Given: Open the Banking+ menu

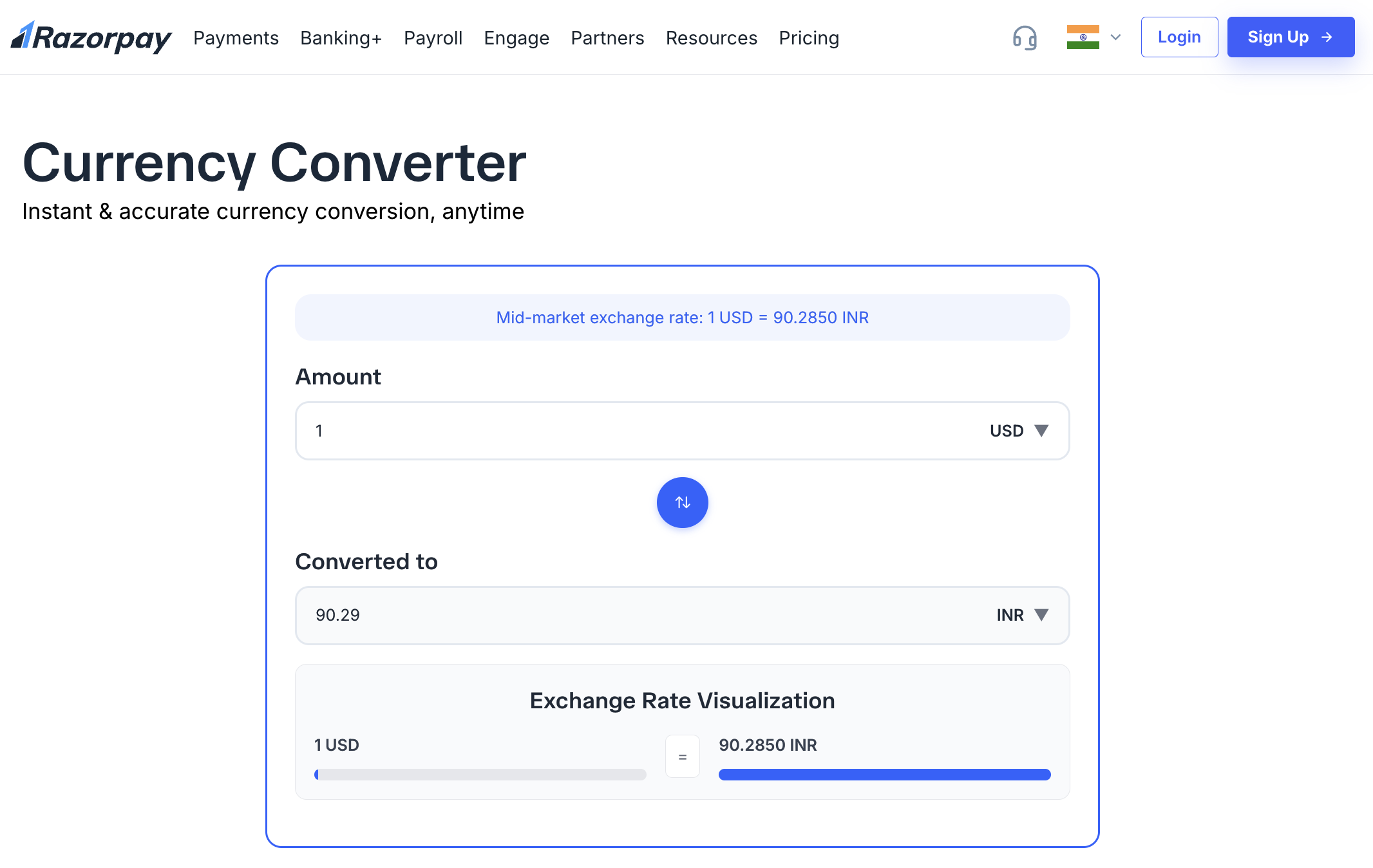Looking at the screenshot, I should click(x=341, y=38).
